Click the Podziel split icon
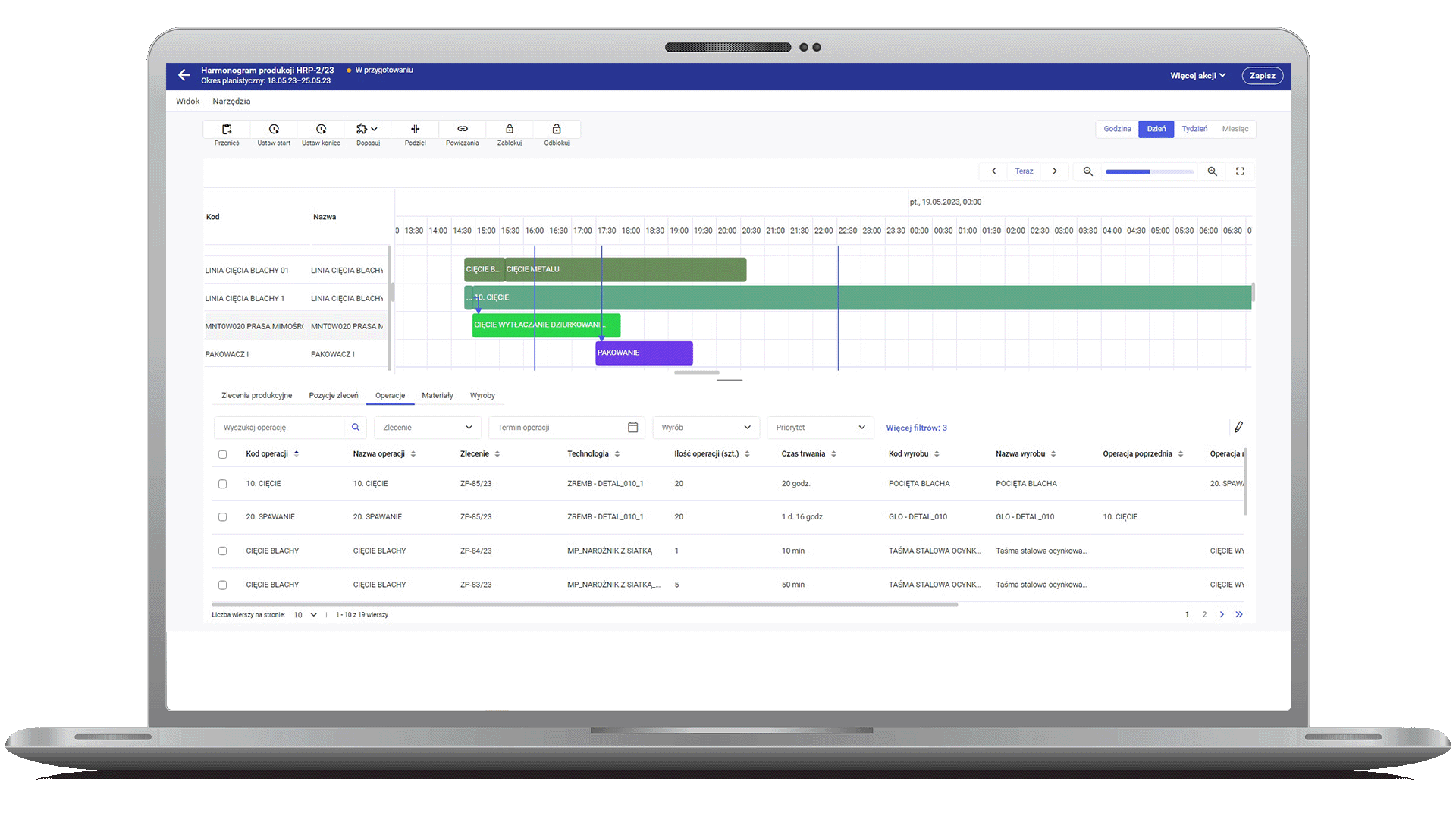Image resolution: width=1456 pixels, height=819 pixels. [415, 129]
